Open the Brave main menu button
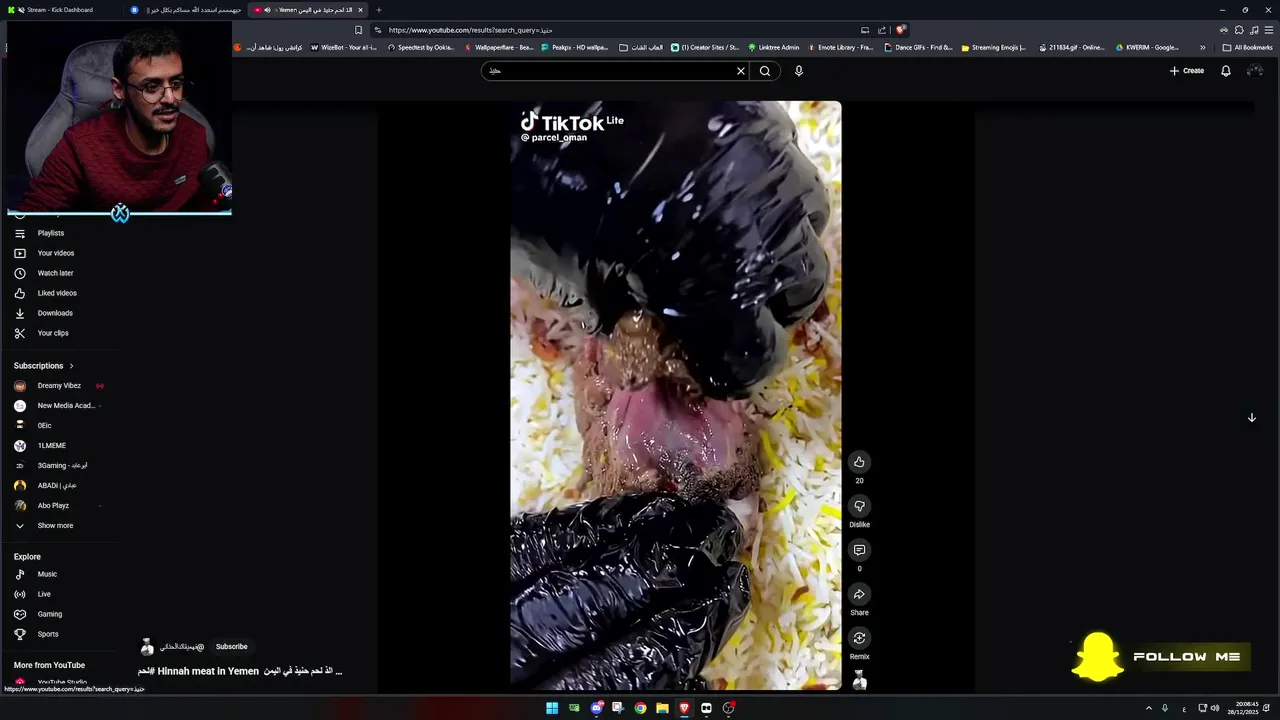 1269,30
